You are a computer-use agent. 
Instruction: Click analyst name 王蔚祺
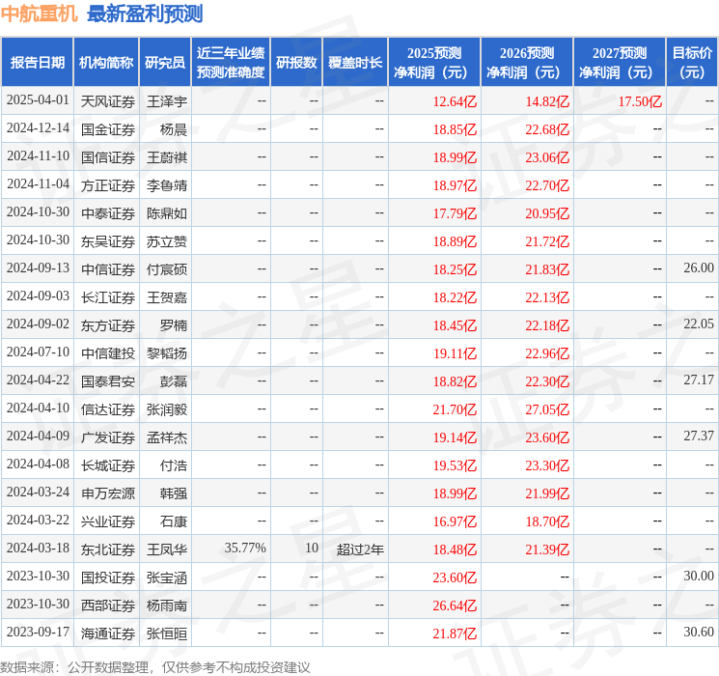[167, 157]
